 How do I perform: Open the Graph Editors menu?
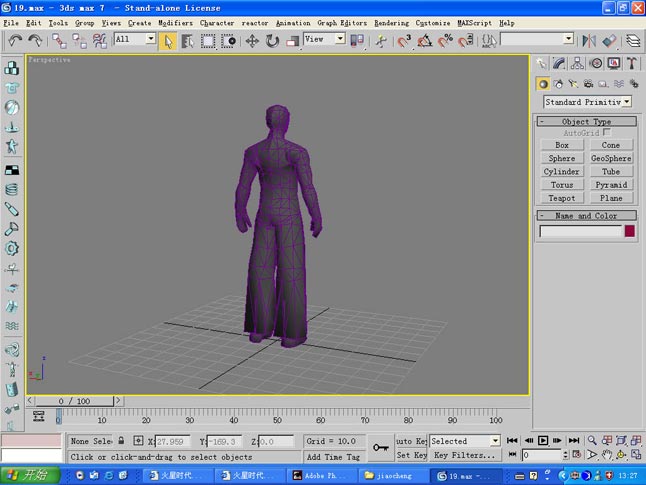coord(342,23)
